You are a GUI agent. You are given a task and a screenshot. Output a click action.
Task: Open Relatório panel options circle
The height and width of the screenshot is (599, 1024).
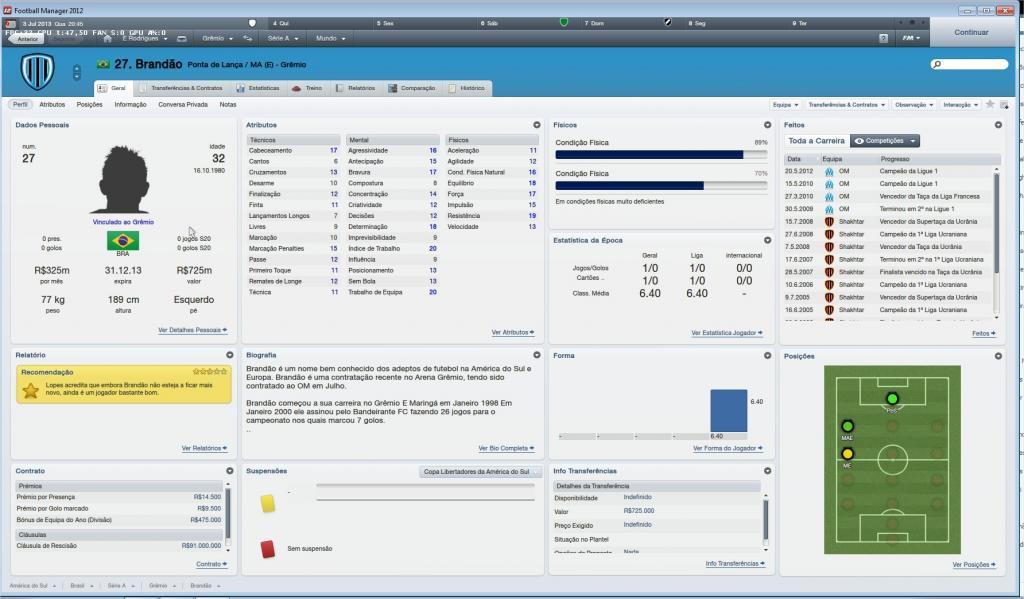click(230, 355)
